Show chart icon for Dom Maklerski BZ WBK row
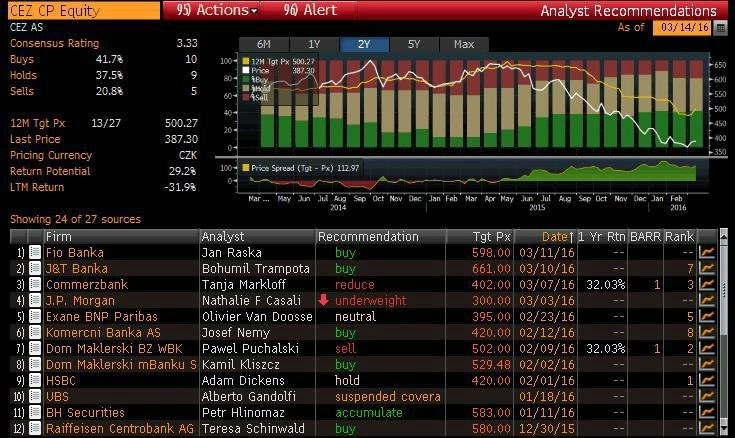Viewport: 735px width, 438px height. (x=706, y=348)
